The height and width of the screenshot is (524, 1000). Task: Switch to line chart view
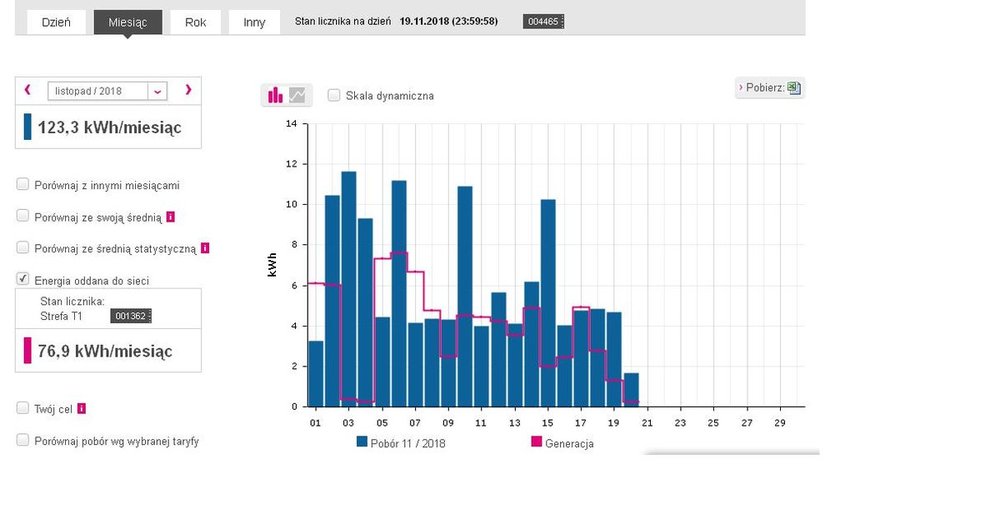[x=298, y=96]
